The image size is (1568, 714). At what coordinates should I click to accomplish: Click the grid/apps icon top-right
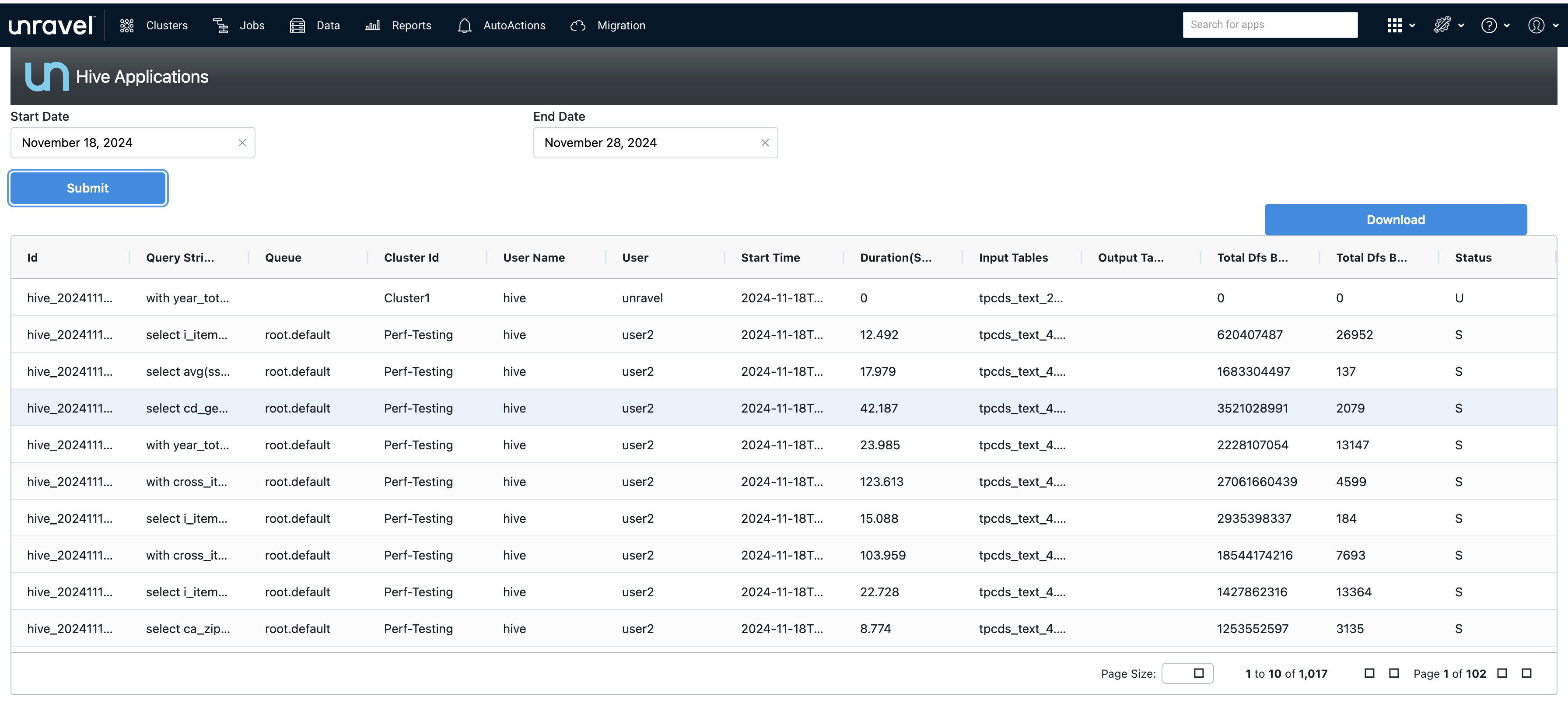point(1395,25)
